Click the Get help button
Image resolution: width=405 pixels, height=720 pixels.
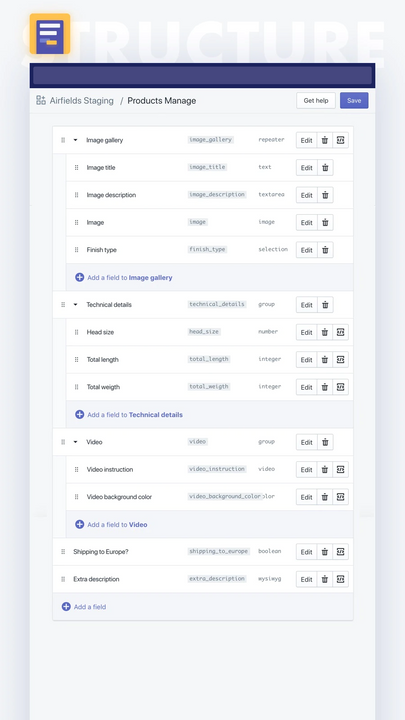coord(316,101)
